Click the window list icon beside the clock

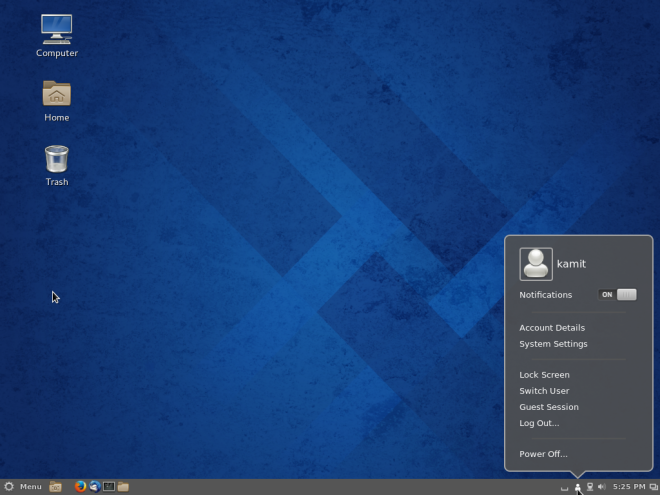pos(654,487)
